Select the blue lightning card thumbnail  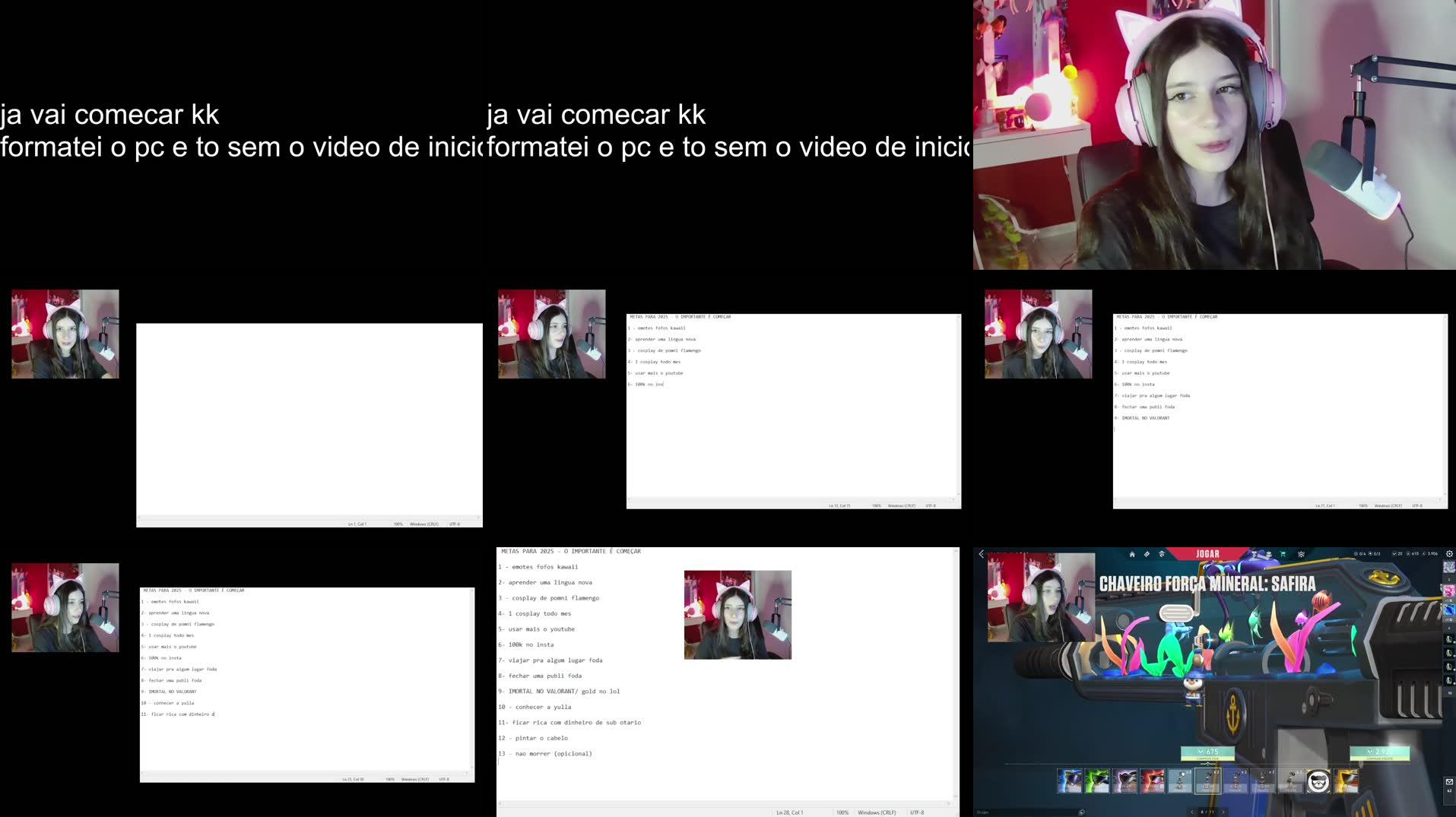(1070, 781)
